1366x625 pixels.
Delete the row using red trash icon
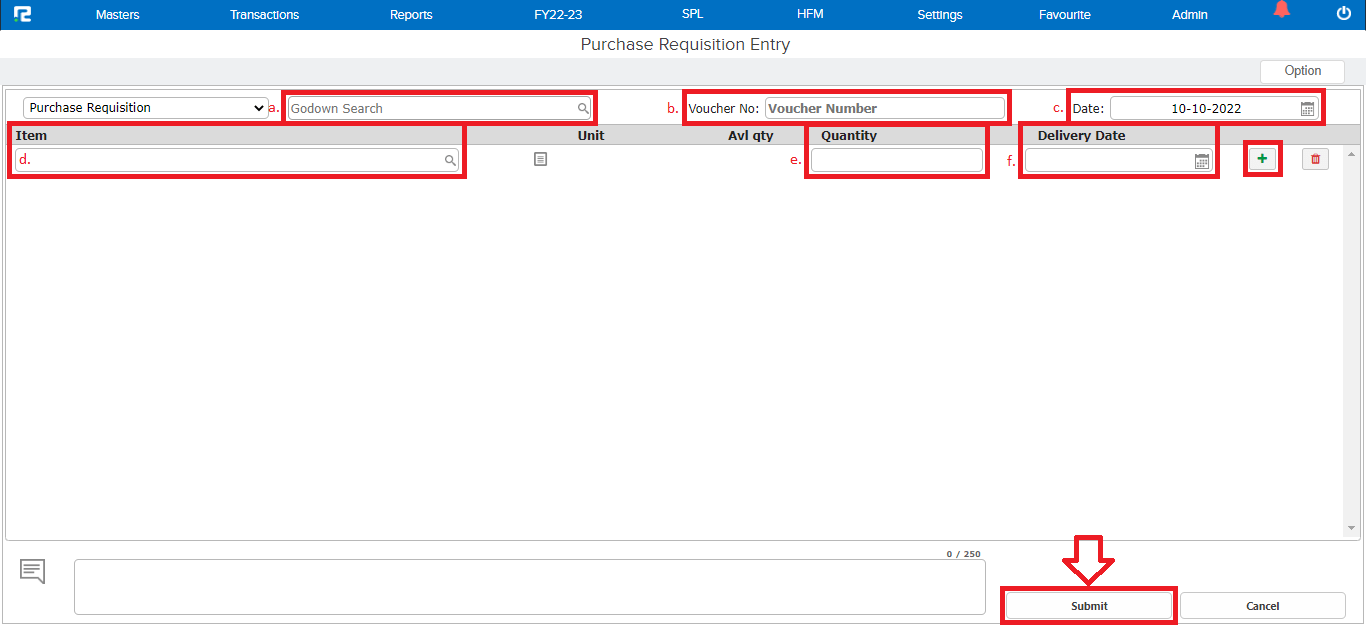pos(1315,159)
